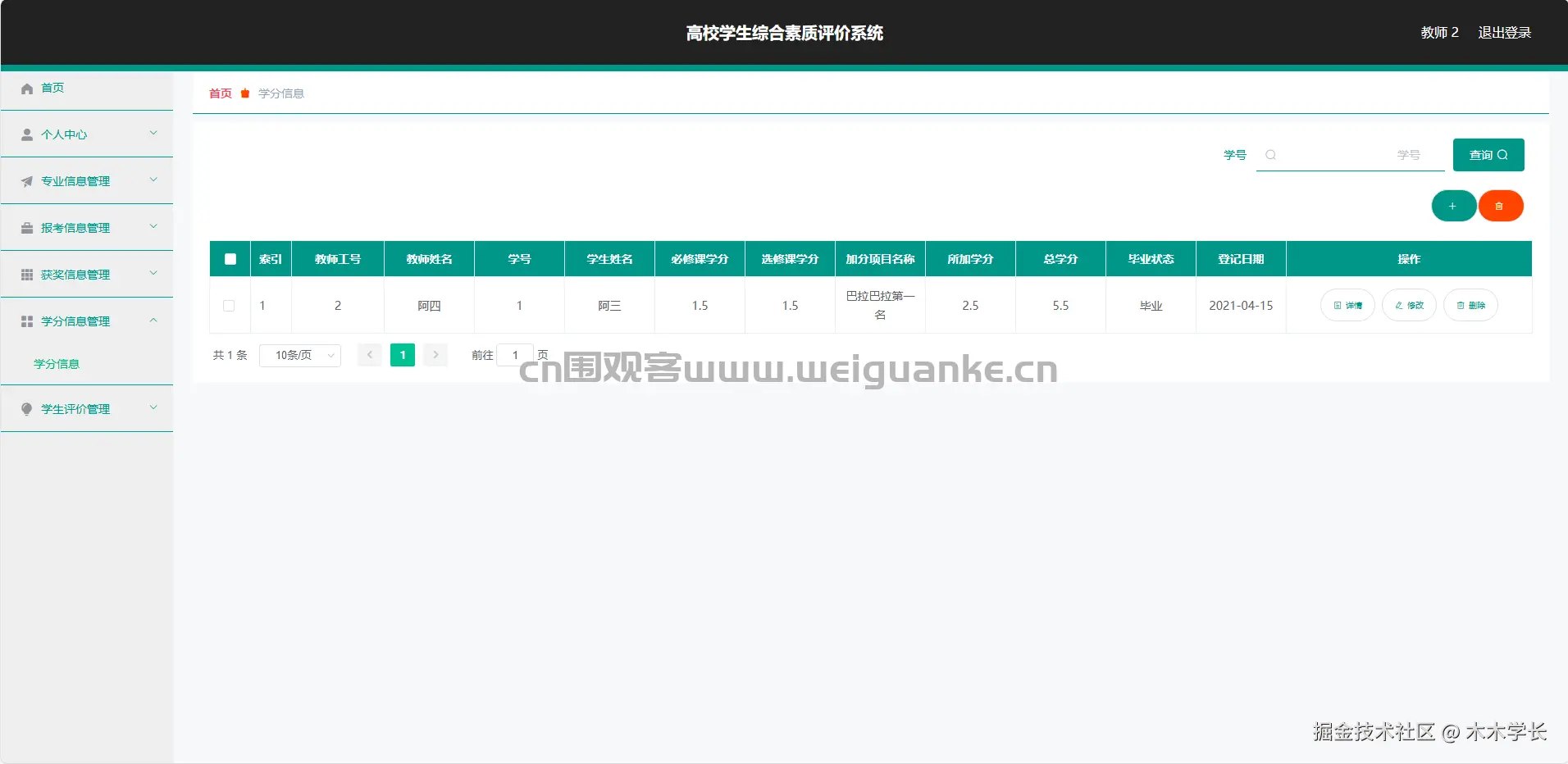
Task: Click the 教师工号 column header
Action: (x=338, y=259)
